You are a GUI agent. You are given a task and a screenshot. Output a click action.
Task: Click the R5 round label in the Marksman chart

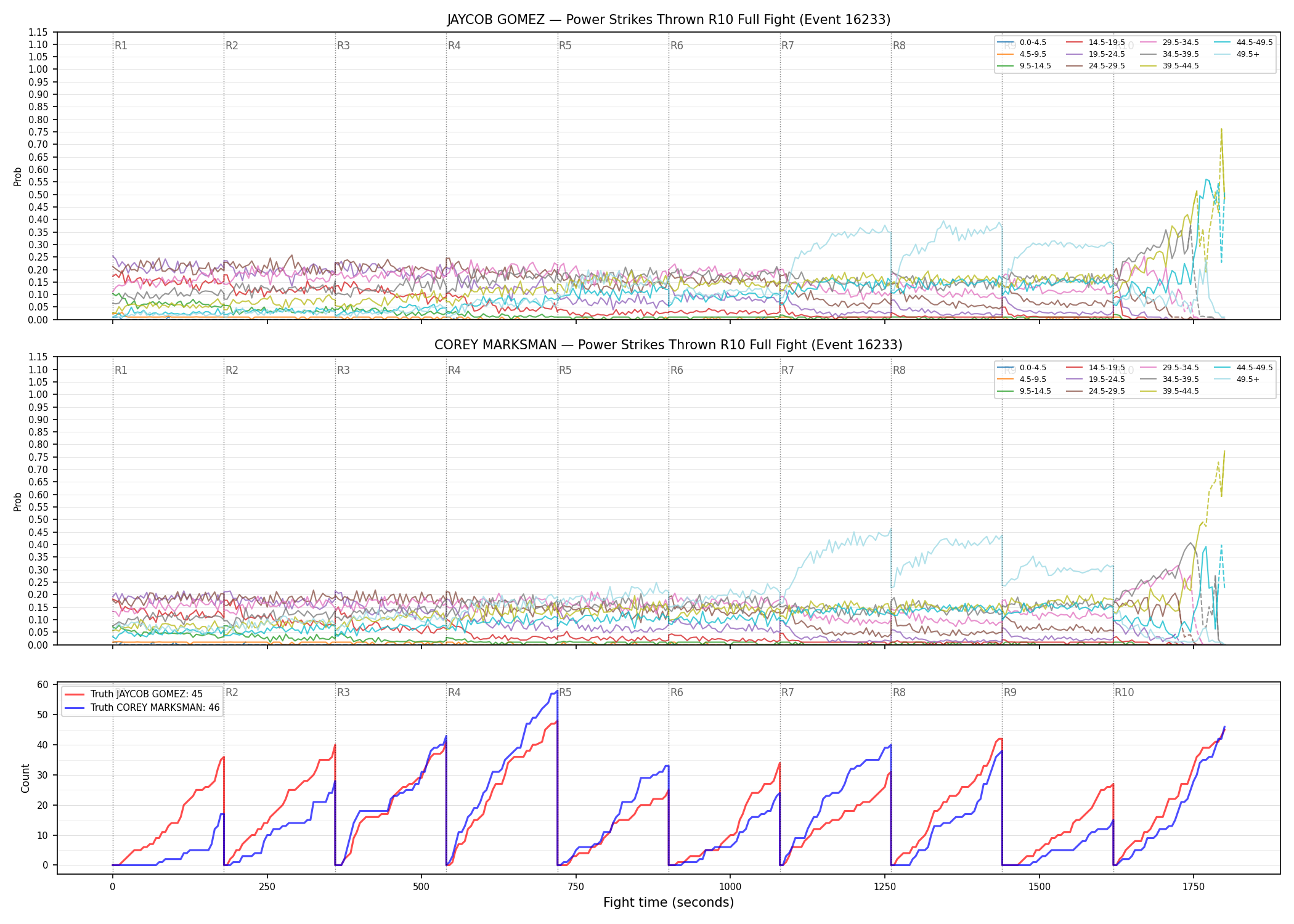tap(565, 370)
